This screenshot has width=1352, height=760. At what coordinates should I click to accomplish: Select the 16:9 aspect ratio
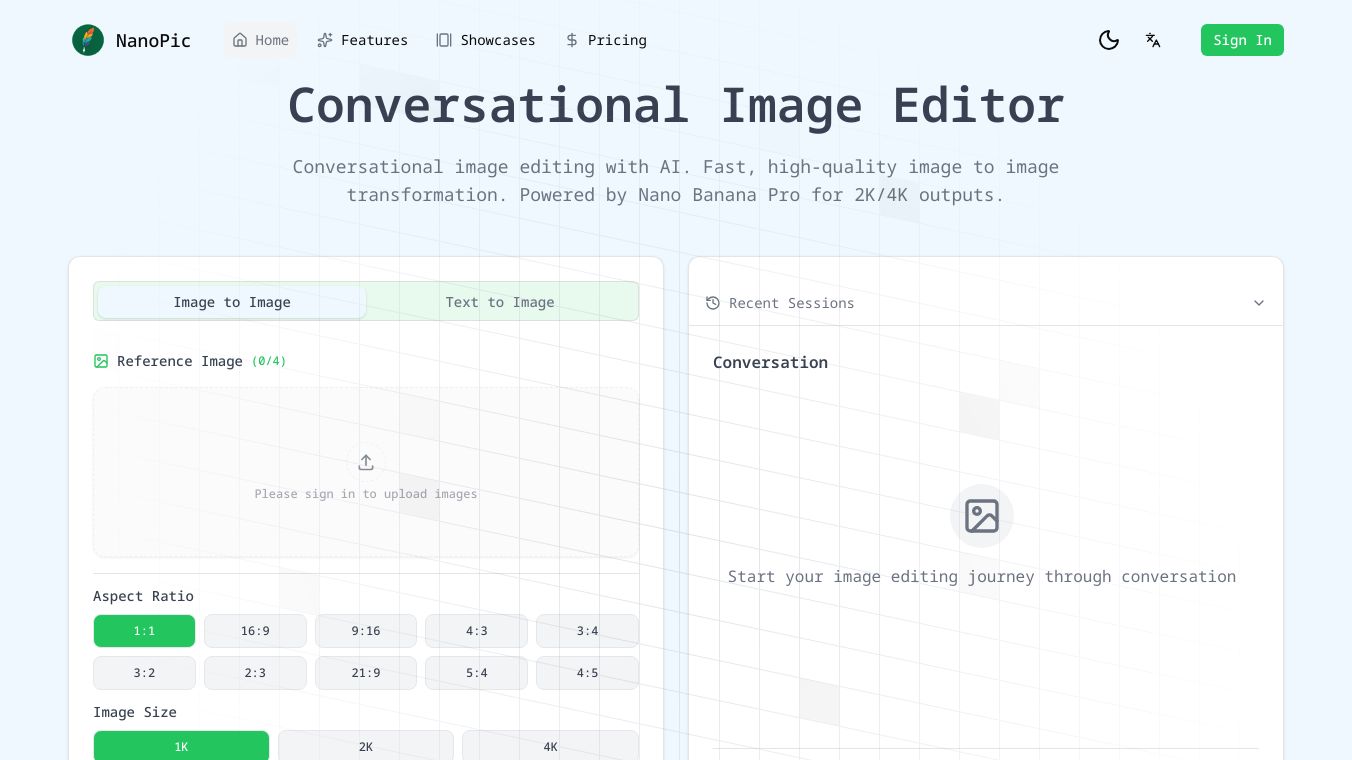[x=255, y=631]
